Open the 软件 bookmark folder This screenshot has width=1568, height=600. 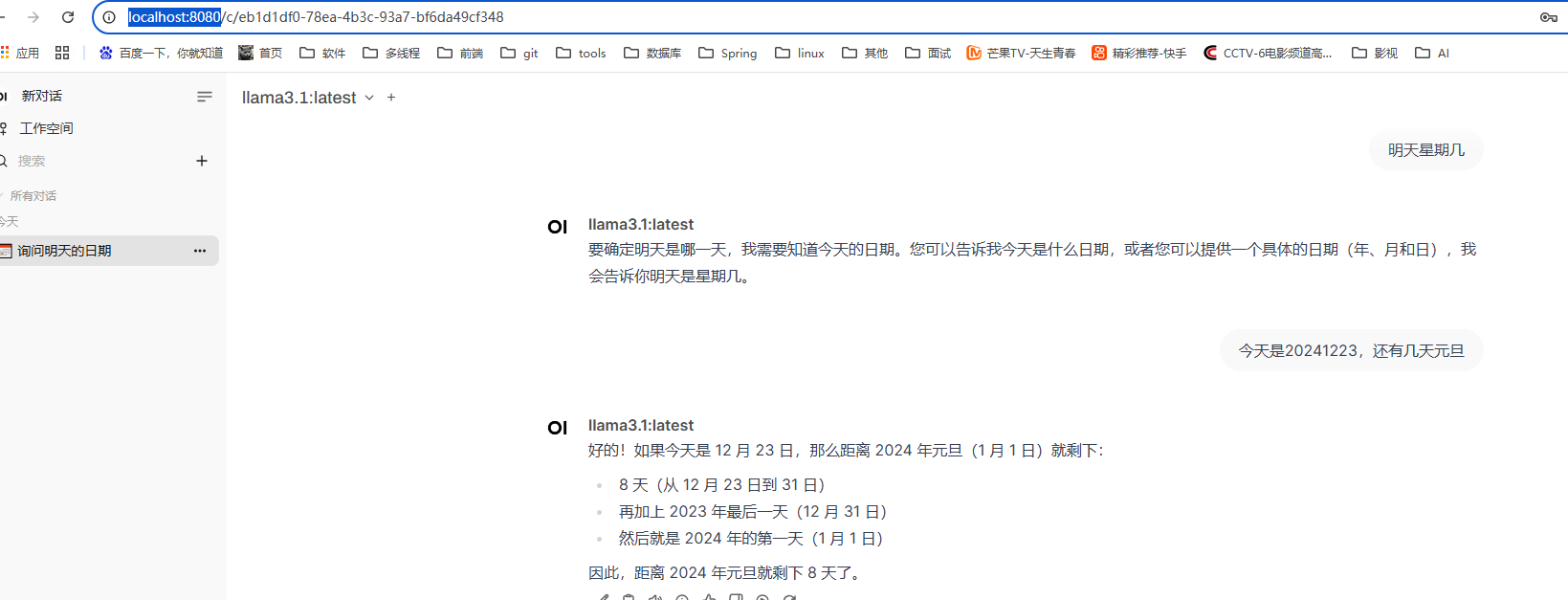tap(322, 53)
